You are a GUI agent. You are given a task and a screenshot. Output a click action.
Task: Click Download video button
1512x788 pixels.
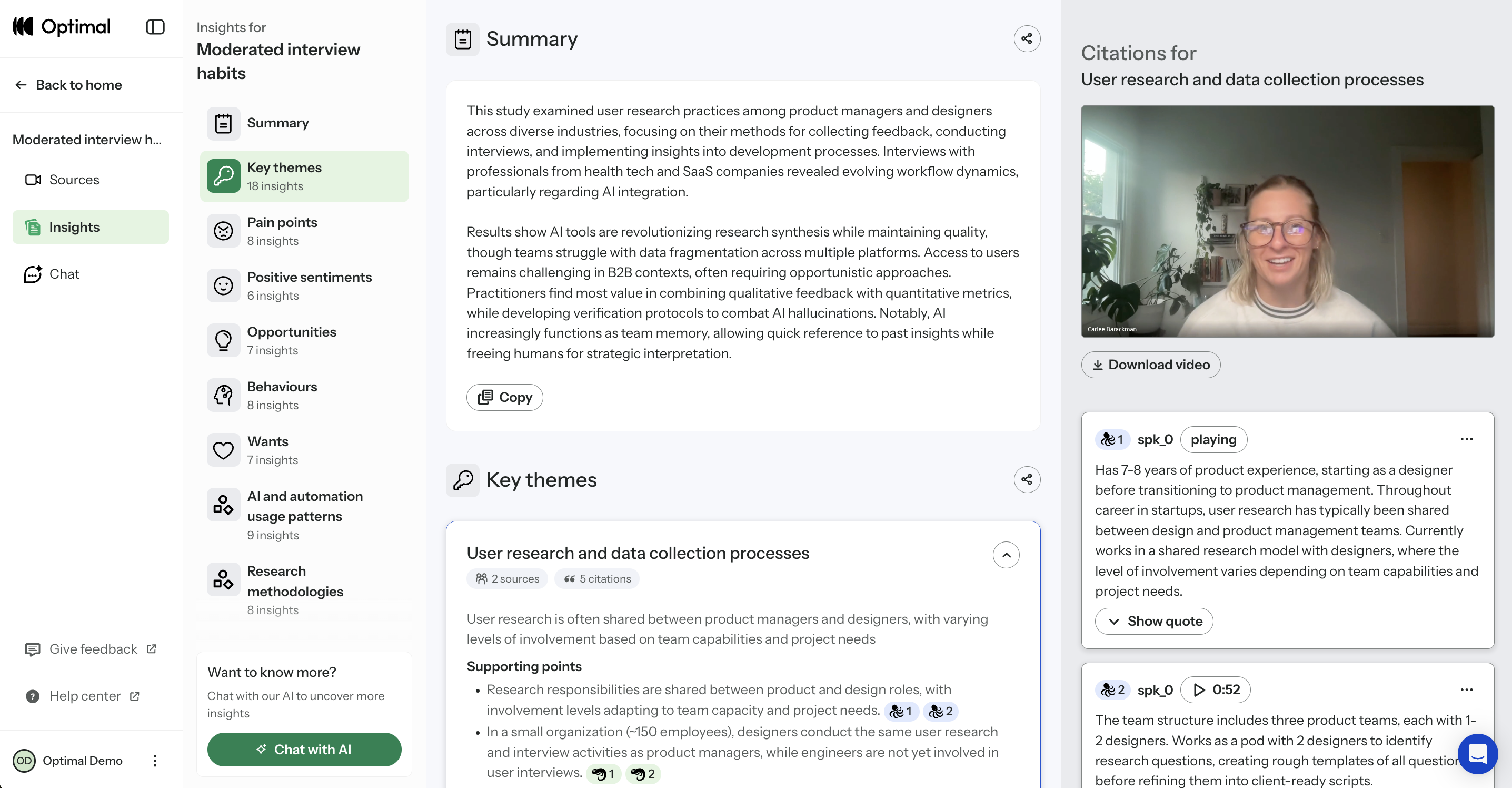tap(1150, 365)
